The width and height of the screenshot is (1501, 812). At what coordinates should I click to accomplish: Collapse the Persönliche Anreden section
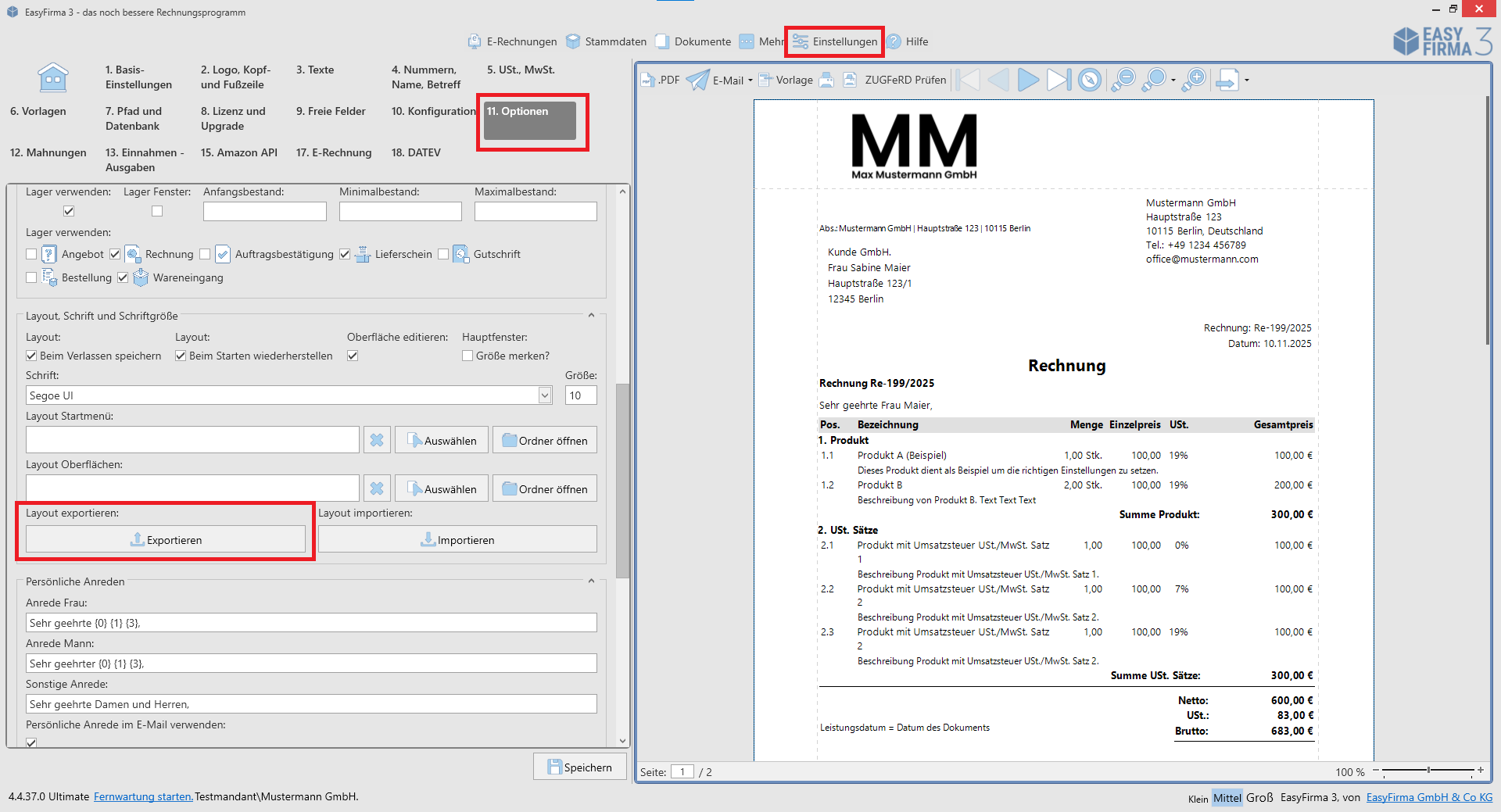[x=591, y=581]
